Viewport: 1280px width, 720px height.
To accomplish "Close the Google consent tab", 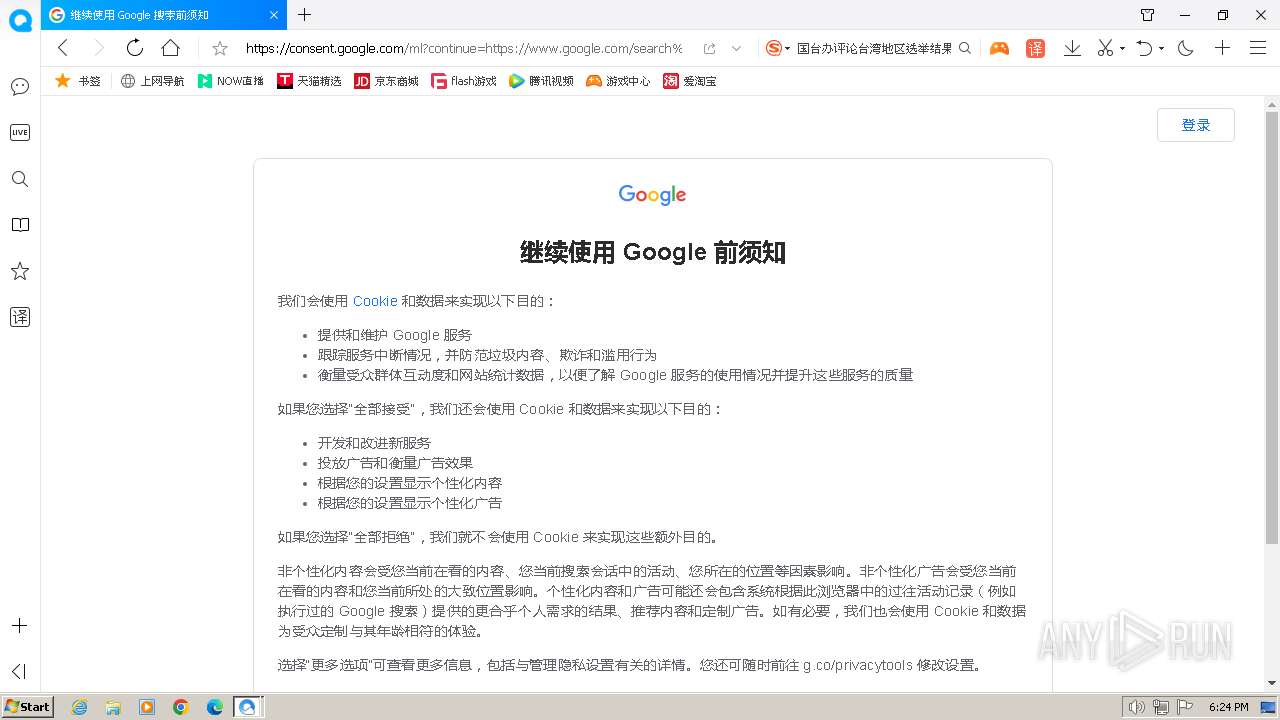I will [x=275, y=15].
